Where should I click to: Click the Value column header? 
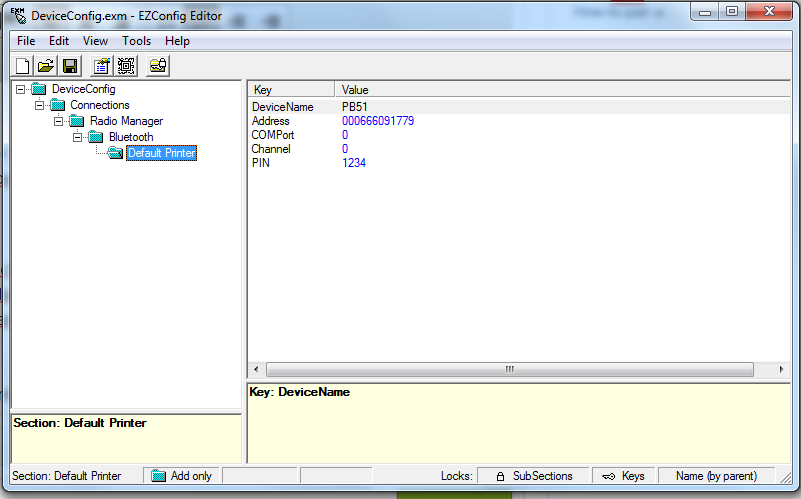(x=562, y=90)
